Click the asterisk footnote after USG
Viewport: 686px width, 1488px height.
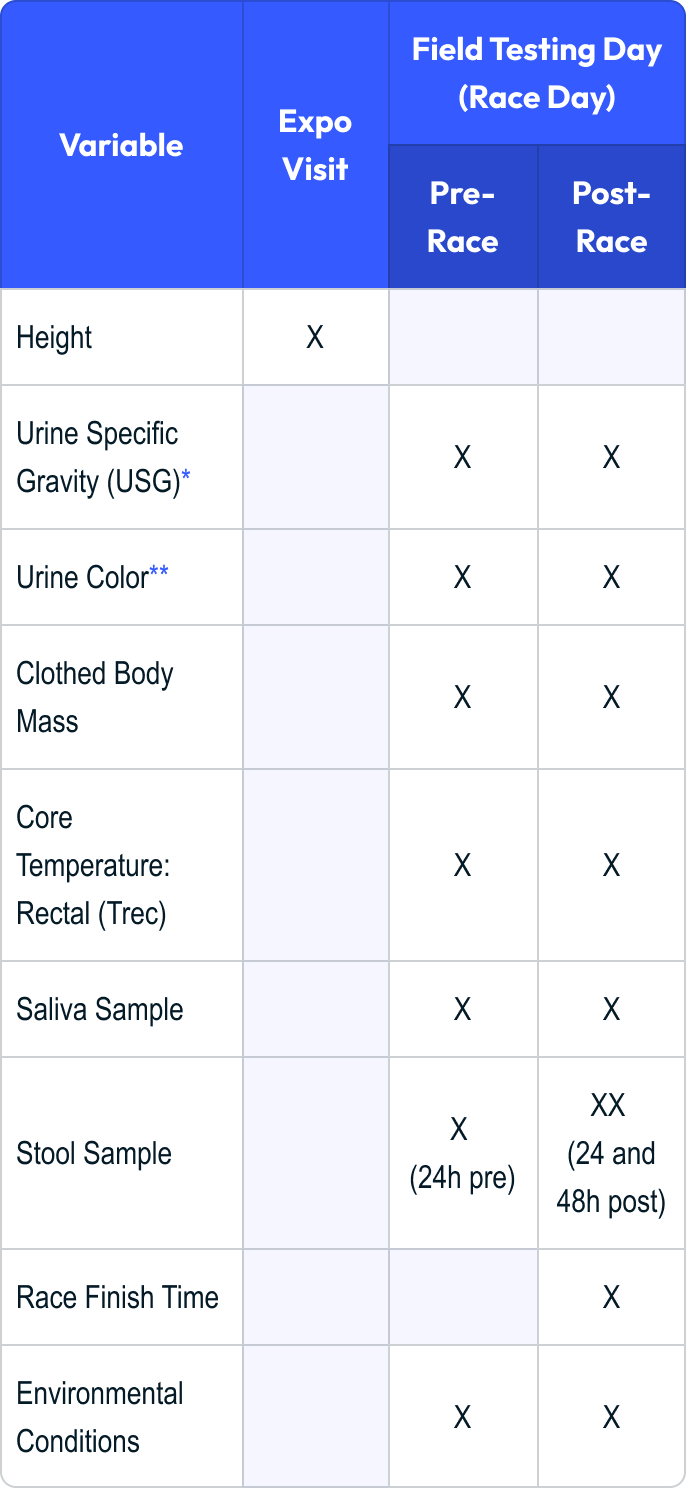[186, 481]
